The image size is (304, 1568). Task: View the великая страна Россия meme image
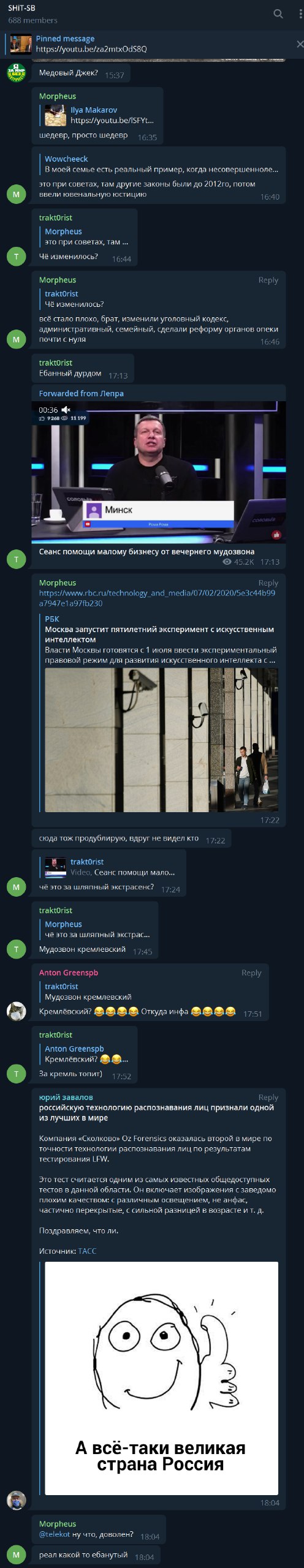(161, 1378)
